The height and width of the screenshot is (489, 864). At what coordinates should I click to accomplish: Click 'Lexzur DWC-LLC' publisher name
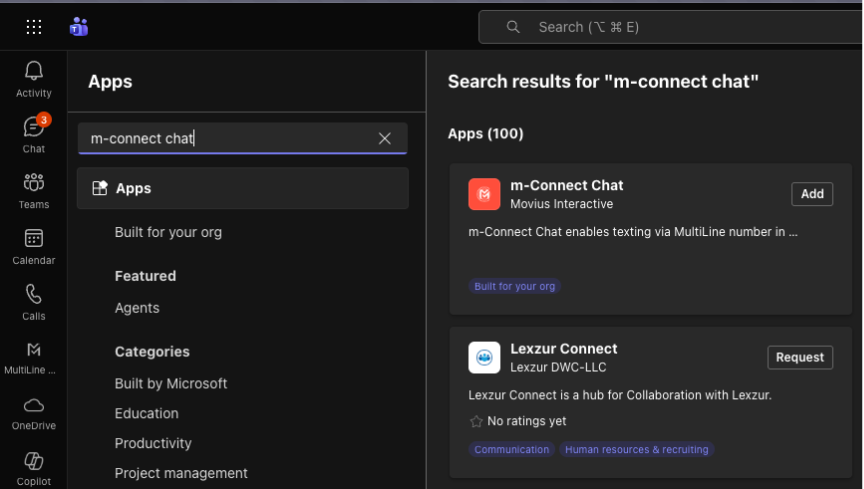558,367
